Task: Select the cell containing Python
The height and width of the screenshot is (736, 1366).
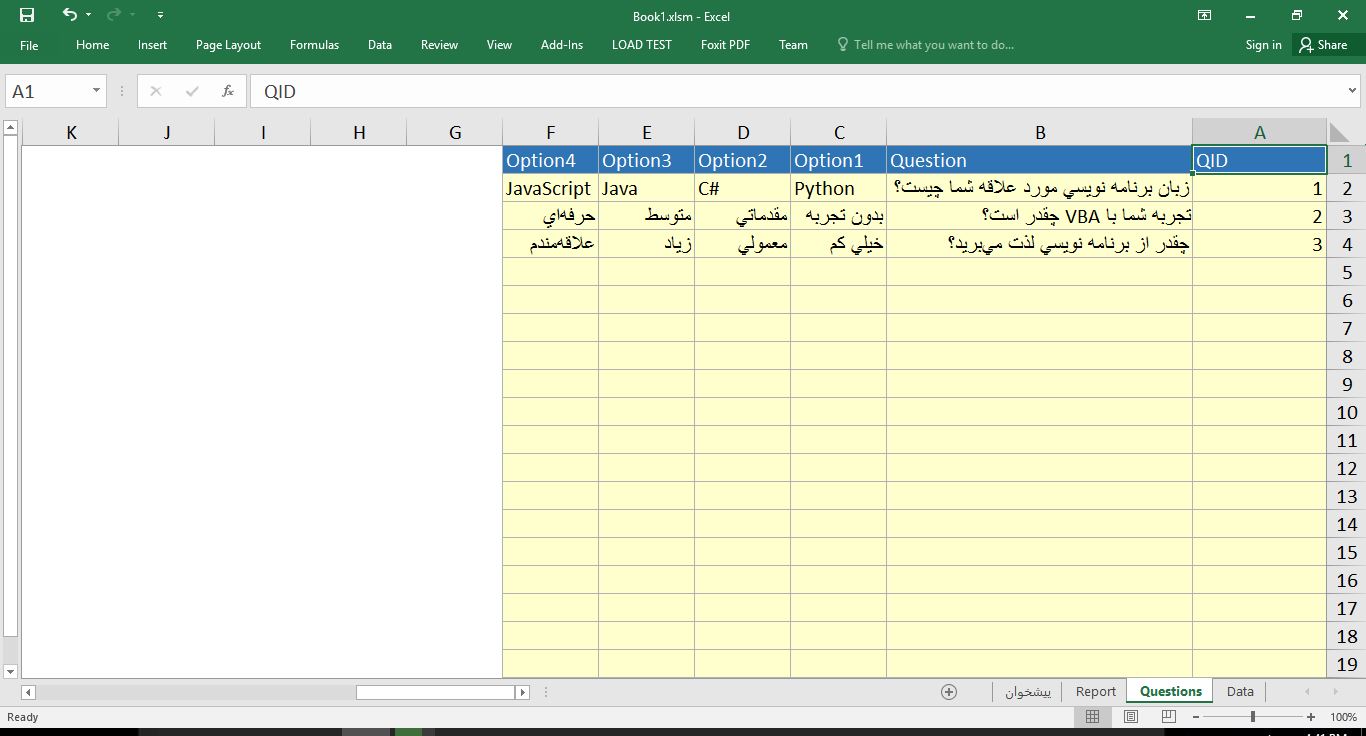Action: (x=838, y=188)
